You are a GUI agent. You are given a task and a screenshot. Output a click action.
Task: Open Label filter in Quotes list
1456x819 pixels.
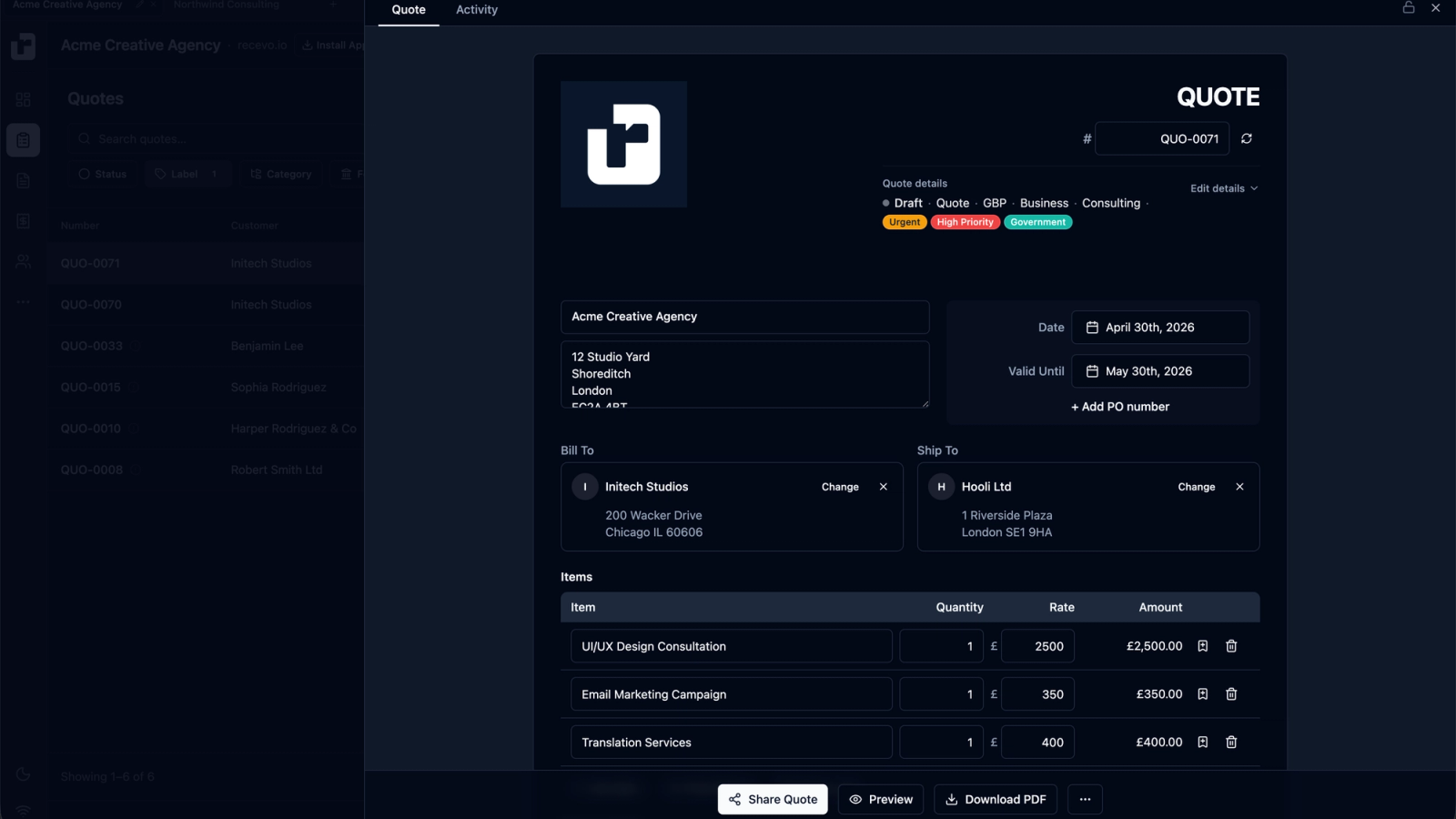tap(187, 174)
